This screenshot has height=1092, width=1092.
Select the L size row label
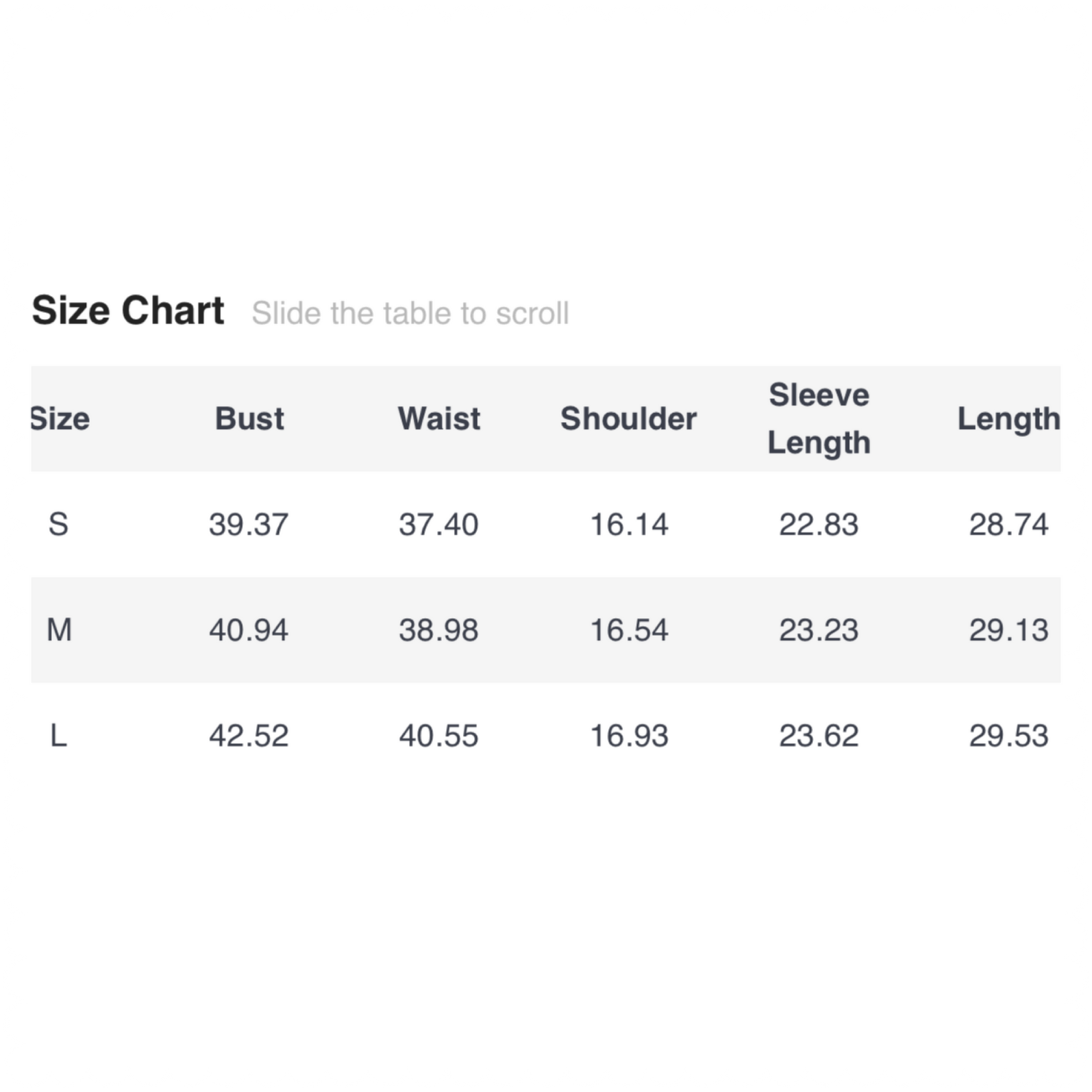pos(59,736)
